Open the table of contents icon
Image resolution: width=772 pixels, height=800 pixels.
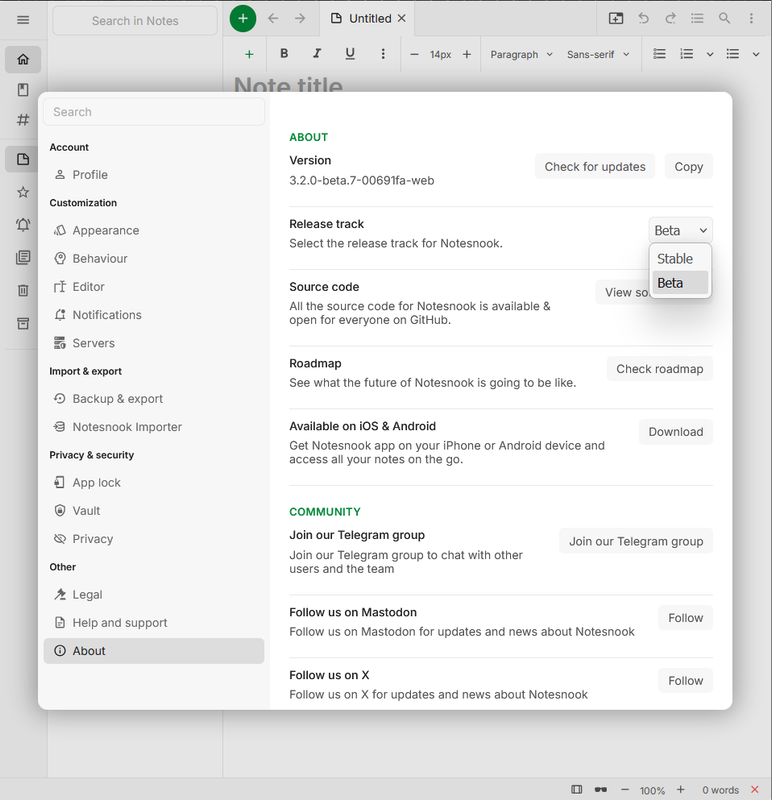(697, 18)
